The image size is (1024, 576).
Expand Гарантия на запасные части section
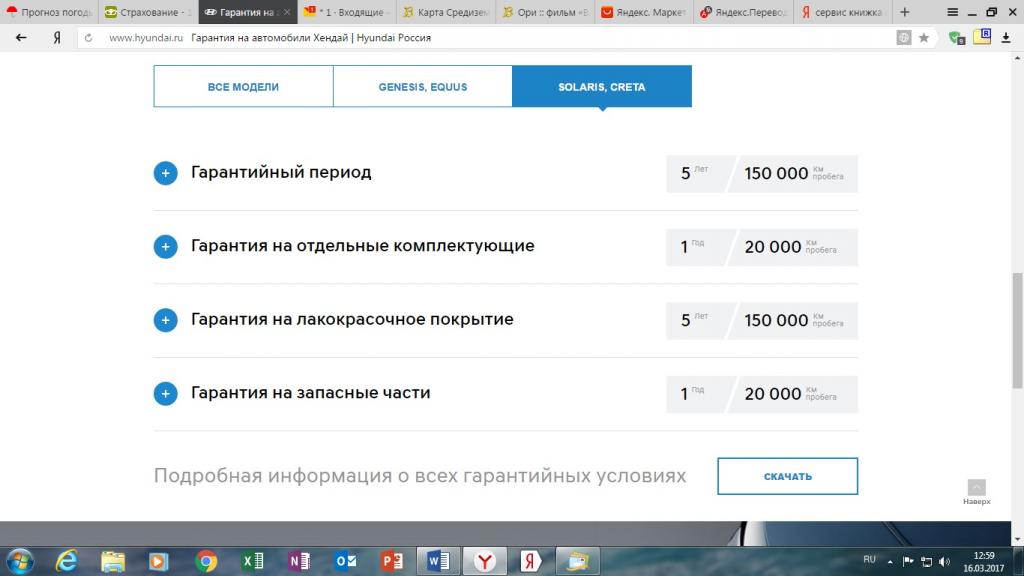(165, 394)
